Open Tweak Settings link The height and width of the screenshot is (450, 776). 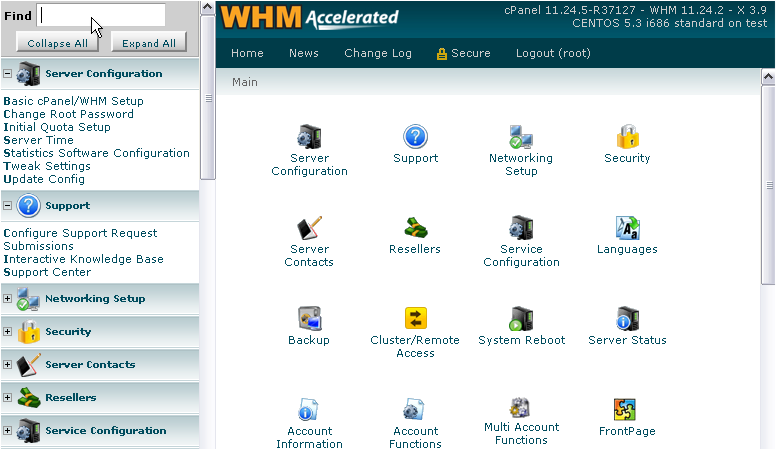47,166
